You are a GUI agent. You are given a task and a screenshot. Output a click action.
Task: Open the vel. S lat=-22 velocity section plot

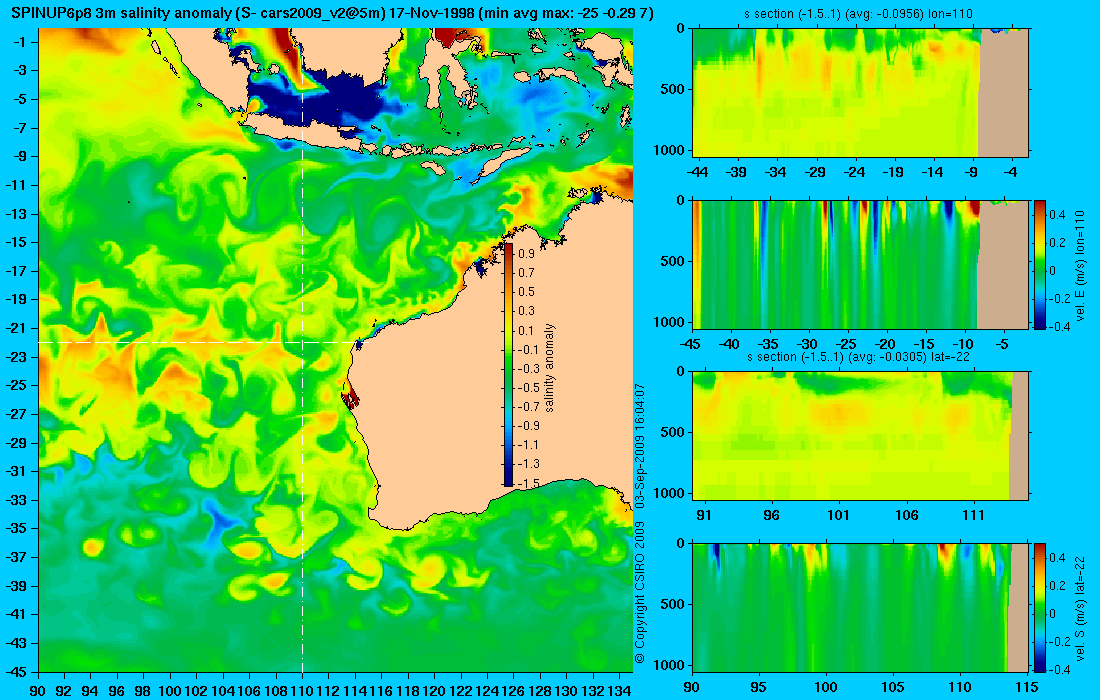pos(861,607)
